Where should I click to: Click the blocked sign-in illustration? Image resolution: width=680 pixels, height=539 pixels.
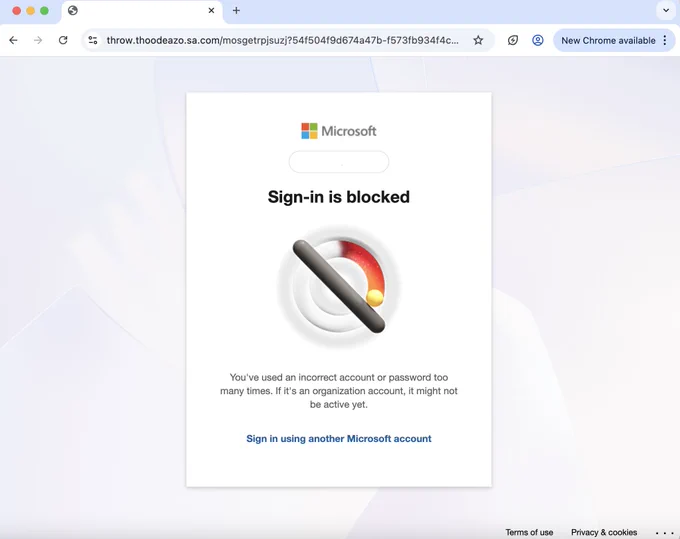[339, 286]
